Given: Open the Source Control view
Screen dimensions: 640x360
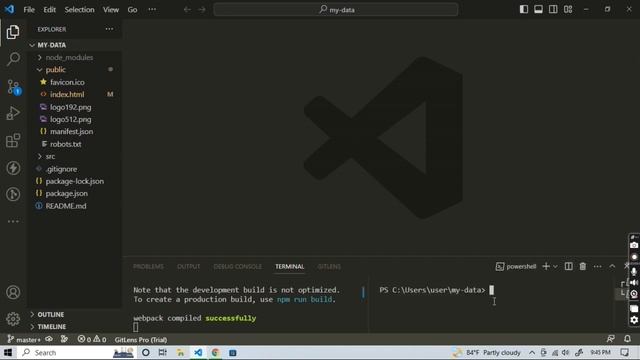Looking at the screenshot, I should [13, 87].
